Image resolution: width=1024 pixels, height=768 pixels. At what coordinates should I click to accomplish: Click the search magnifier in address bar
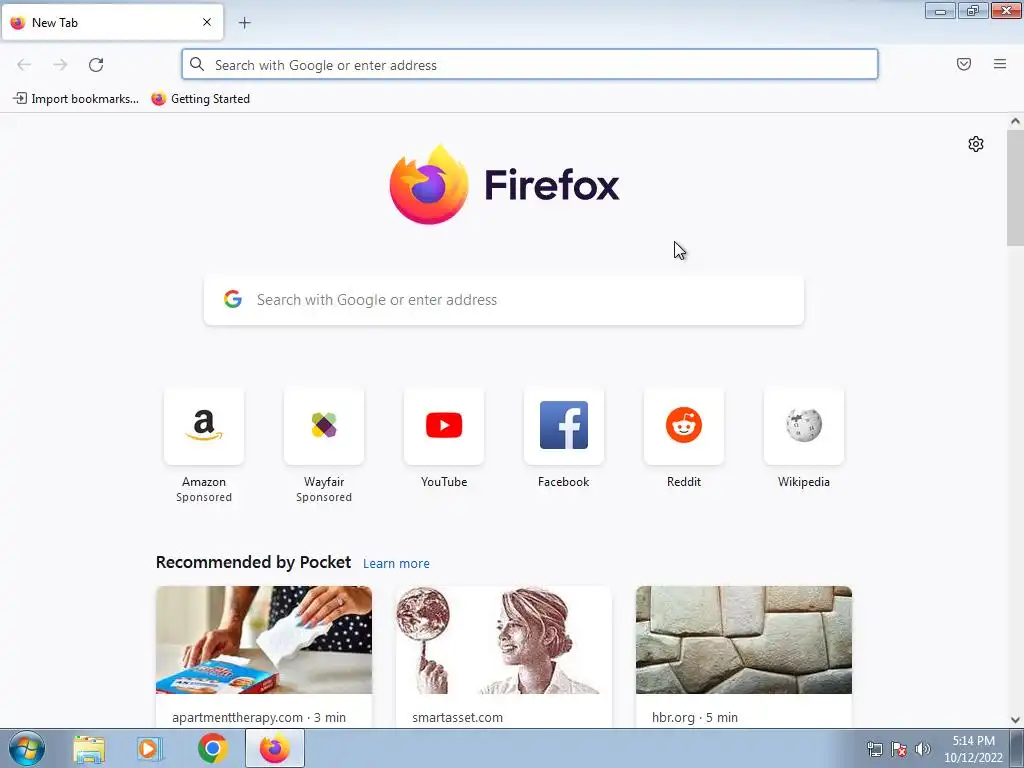point(197,64)
